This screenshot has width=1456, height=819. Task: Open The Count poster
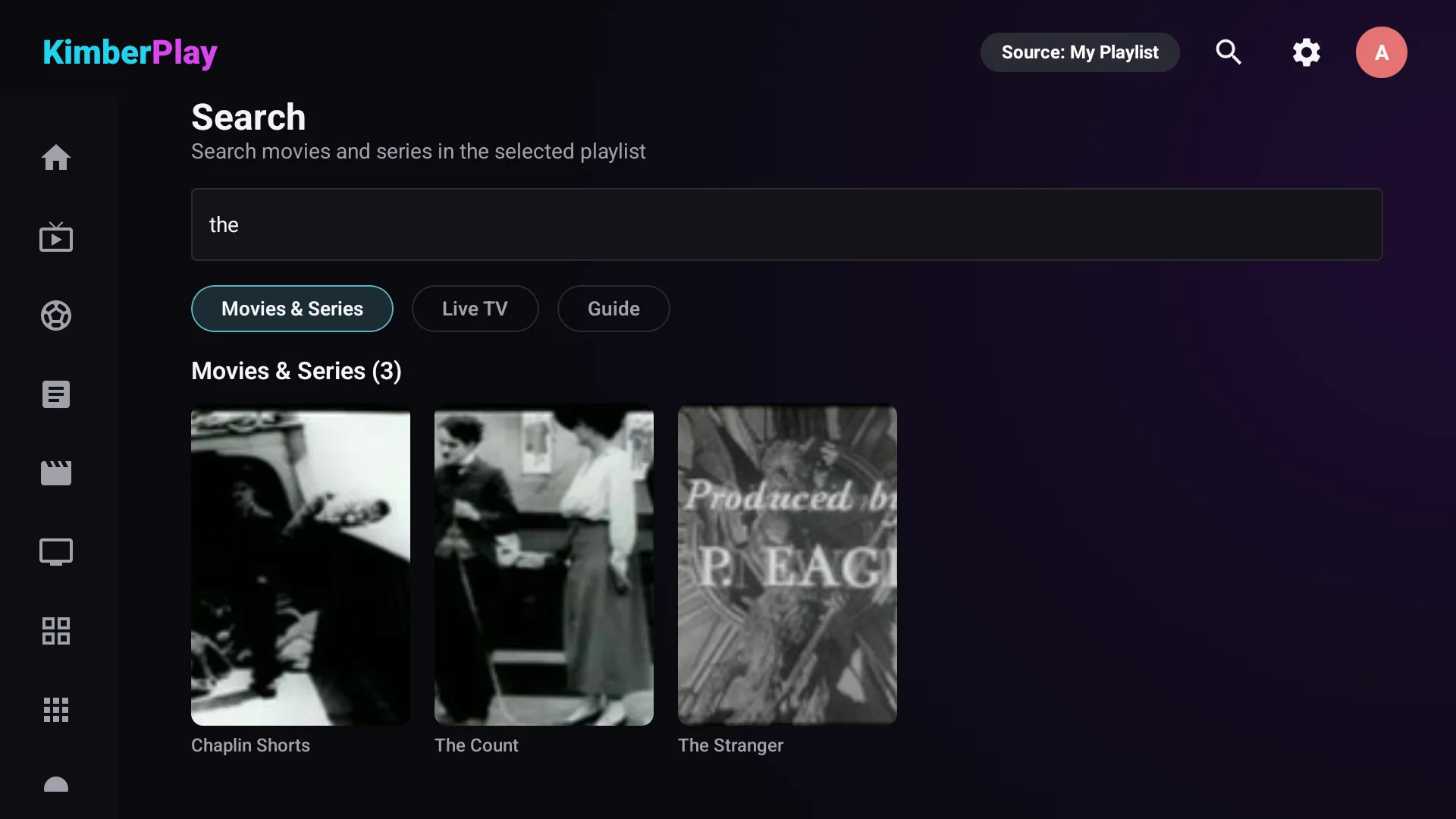click(x=544, y=566)
